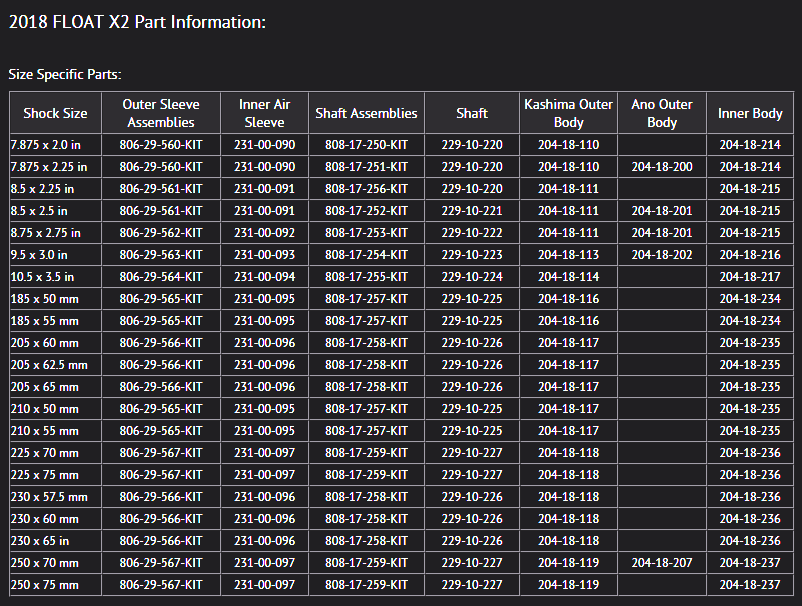Viewport: 802px width, 606px height.
Task: Select Ano Outer Body part 204-18-207
Action: pos(662,563)
